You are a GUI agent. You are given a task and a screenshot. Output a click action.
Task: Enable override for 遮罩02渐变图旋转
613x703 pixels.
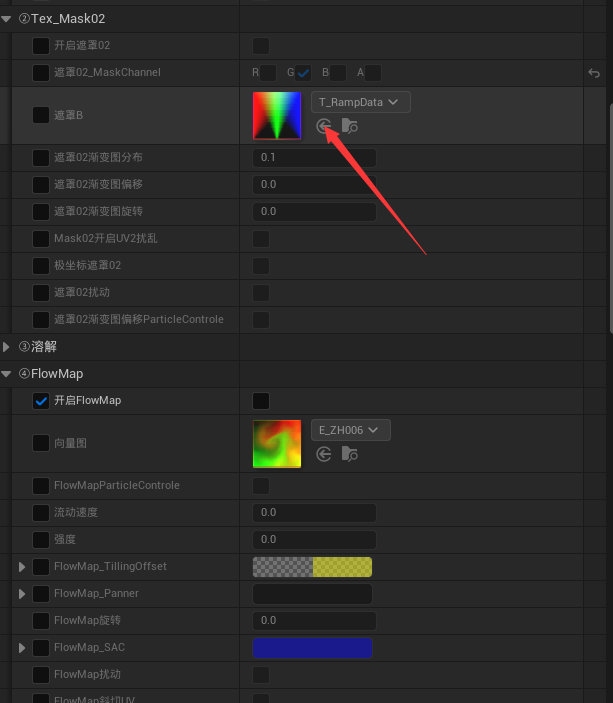[41, 212]
